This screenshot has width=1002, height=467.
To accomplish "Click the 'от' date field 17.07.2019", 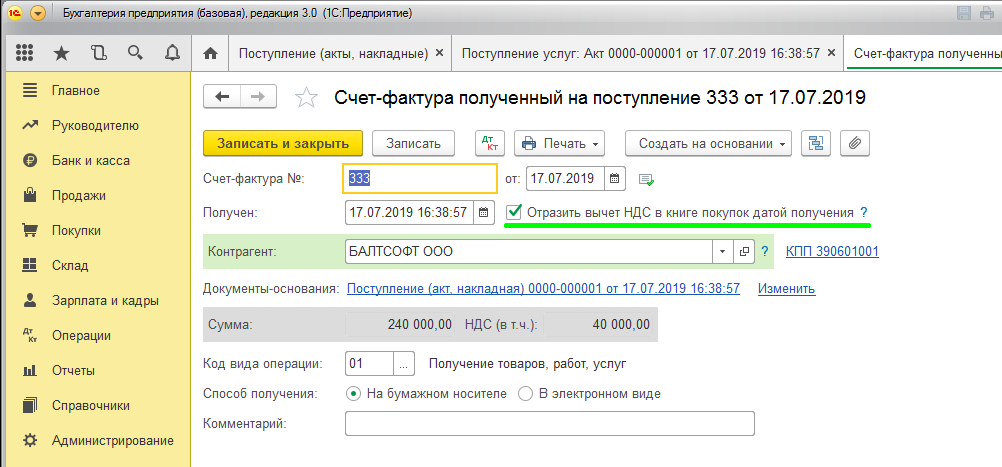I will coord(566,178).
